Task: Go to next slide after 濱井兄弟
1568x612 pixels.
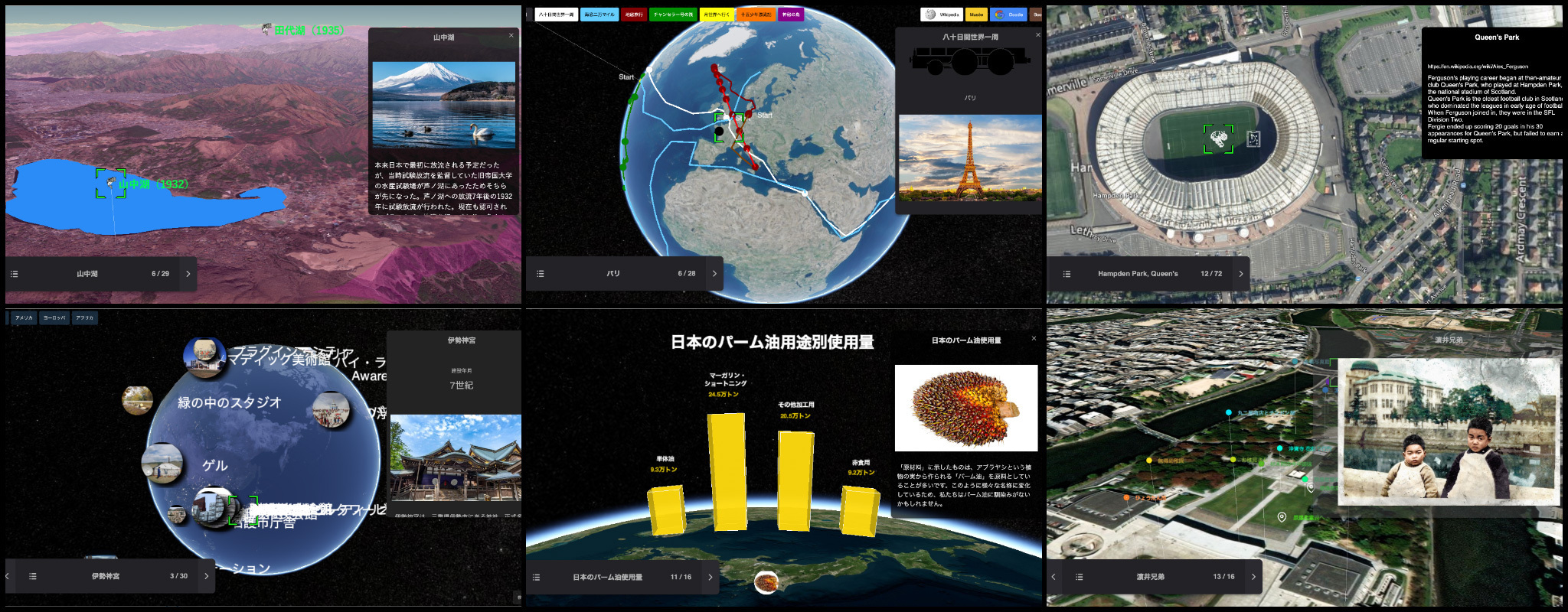Action: tap(1253, 576)
